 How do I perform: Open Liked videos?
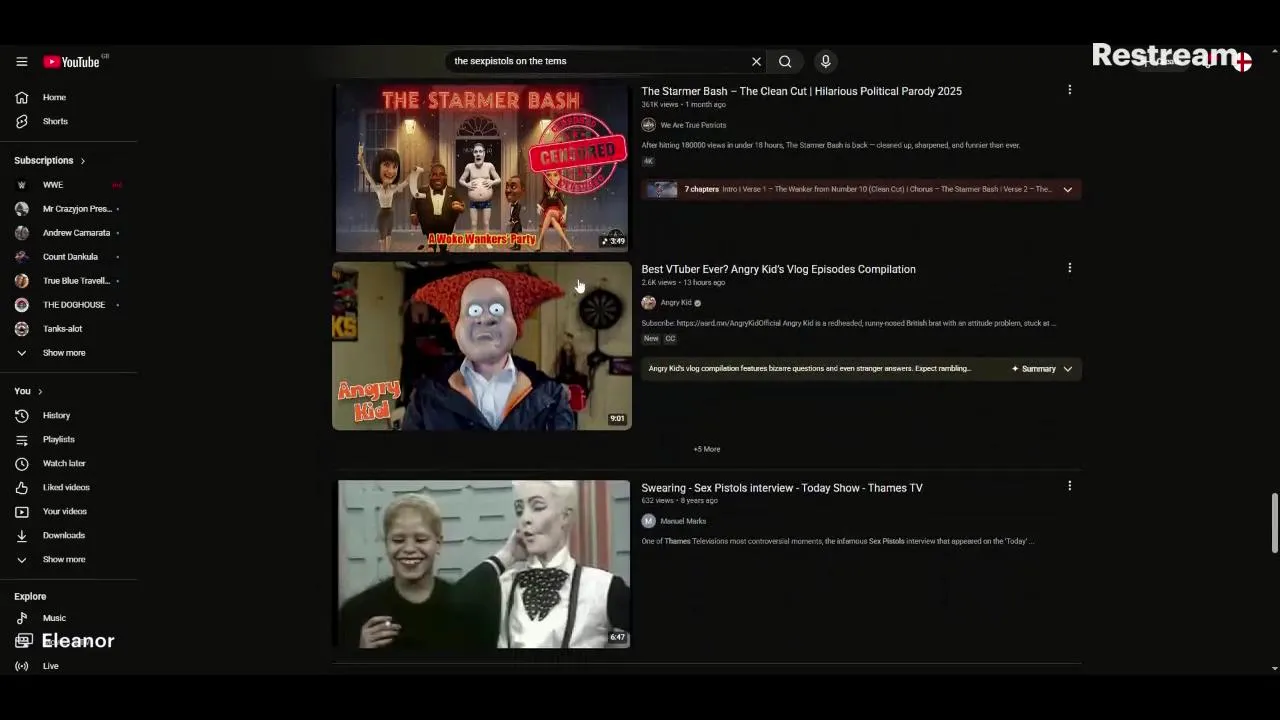coord(68,487)
